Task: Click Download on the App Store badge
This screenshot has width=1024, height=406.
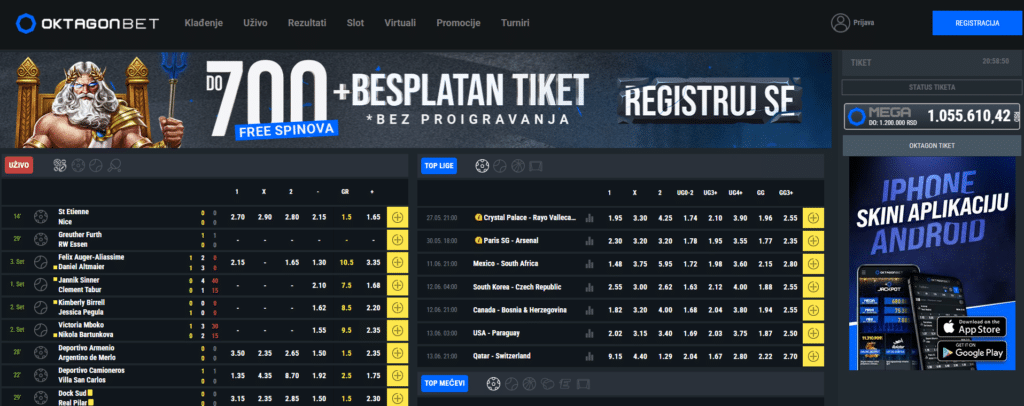Action: [972, 327]
